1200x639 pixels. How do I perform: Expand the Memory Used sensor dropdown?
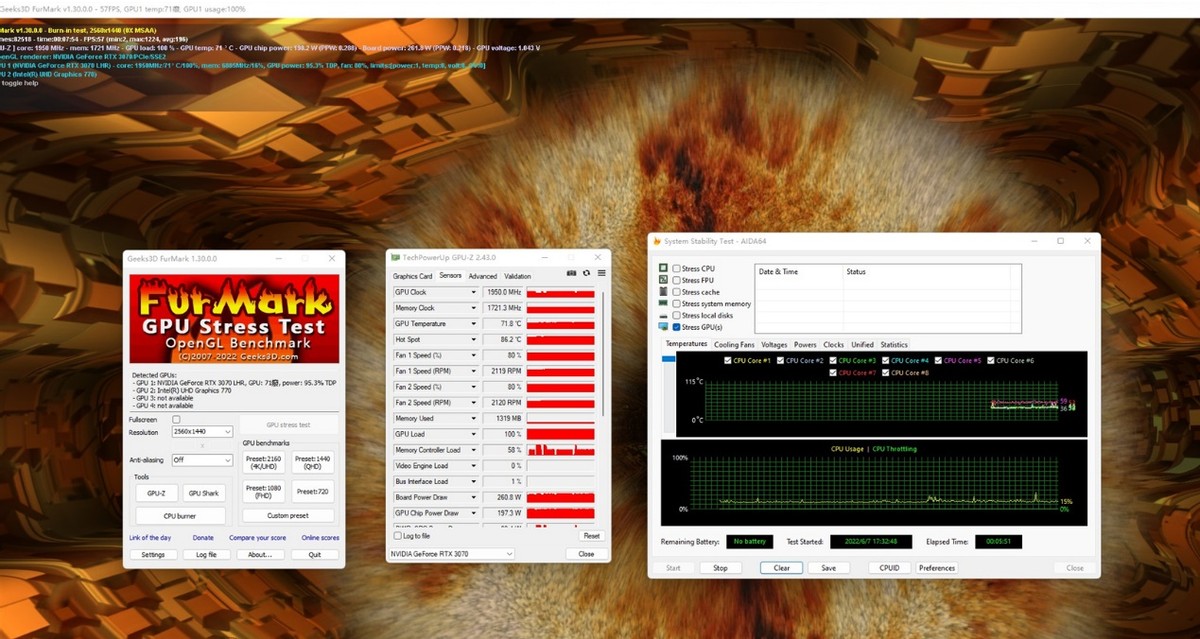tap(474, 418)
